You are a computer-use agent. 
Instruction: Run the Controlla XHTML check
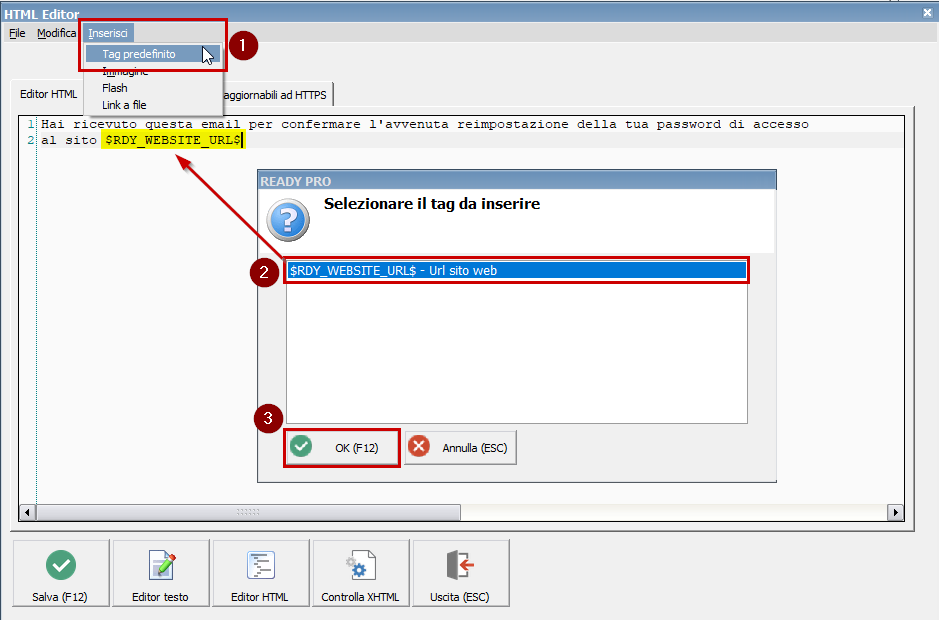click(x=360, y=573)
